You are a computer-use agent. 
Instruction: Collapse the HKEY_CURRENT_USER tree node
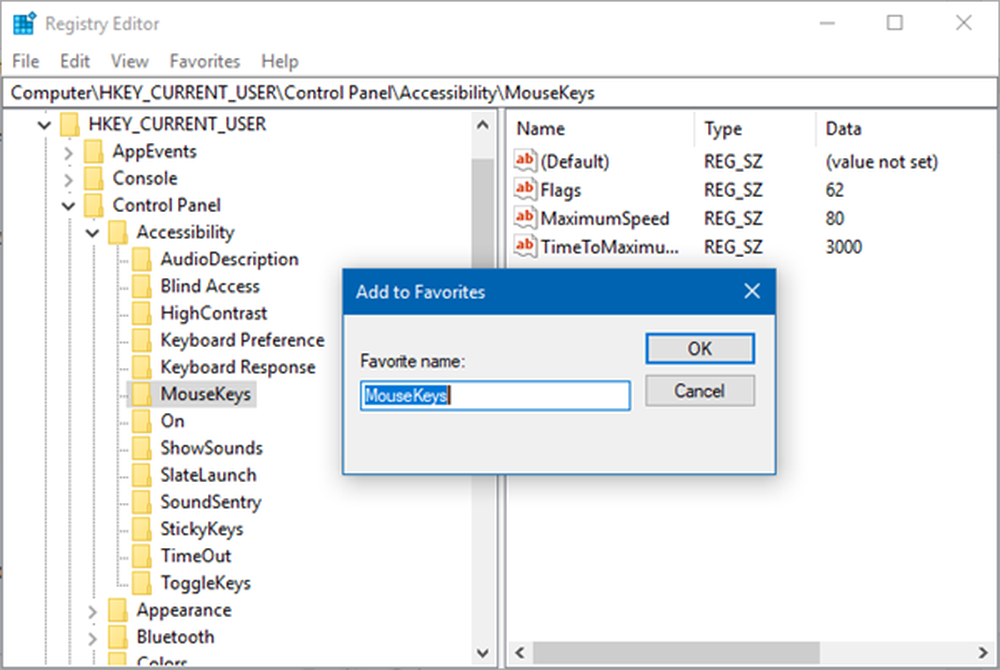[x=44, y=125]
